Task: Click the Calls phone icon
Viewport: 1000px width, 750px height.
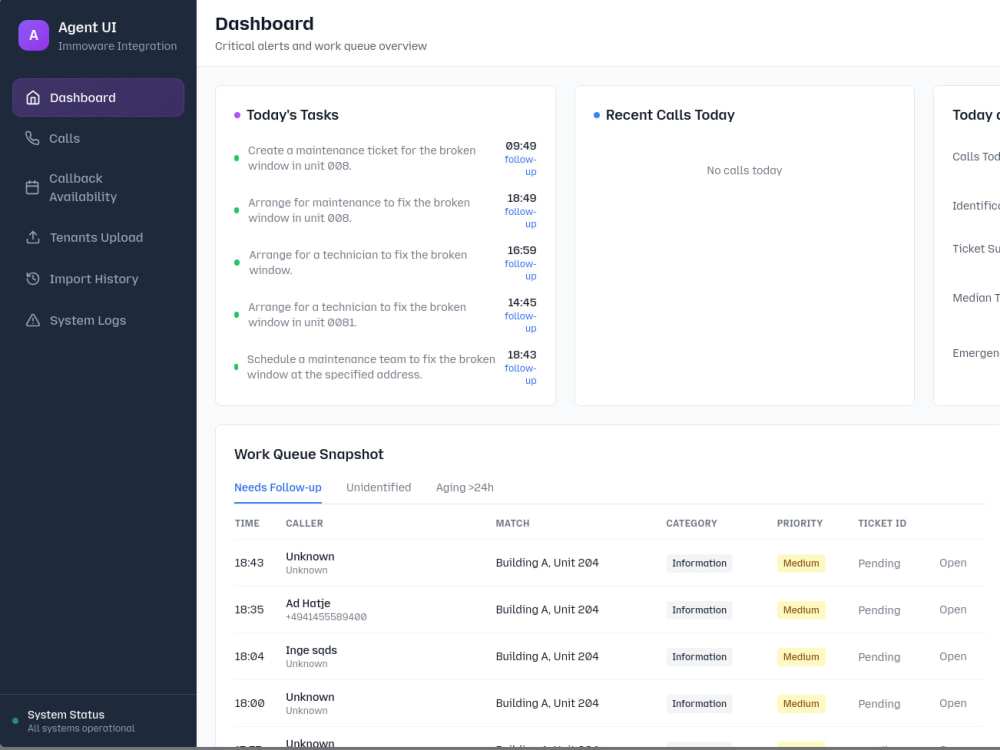Action: [x=32, y=138]
